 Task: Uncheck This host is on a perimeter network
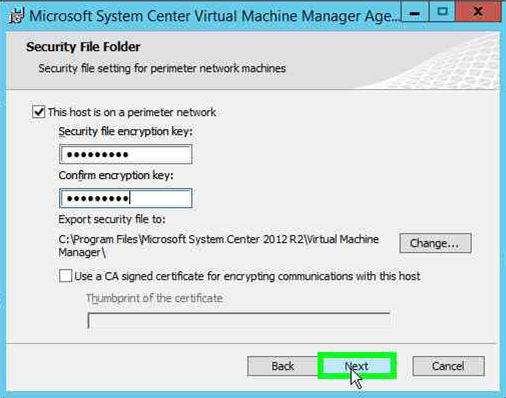click(39, 112)
